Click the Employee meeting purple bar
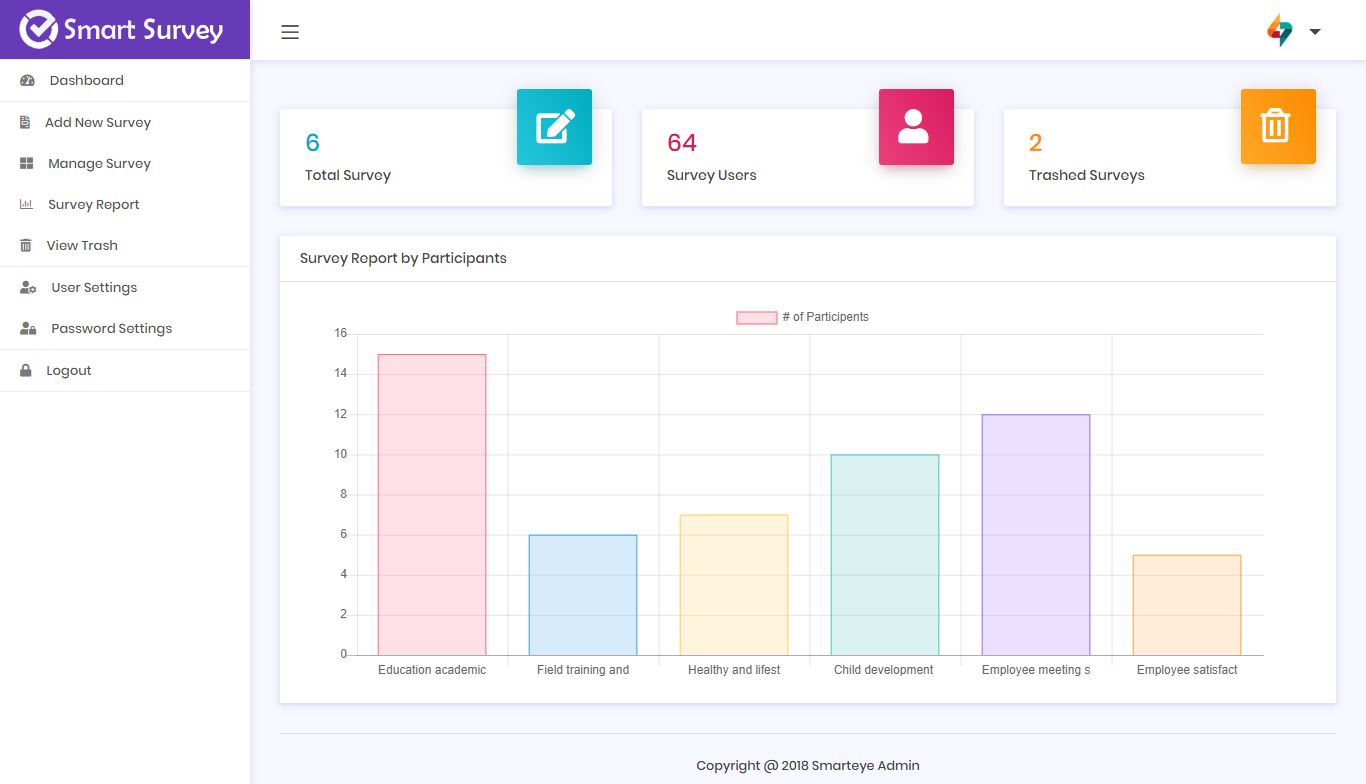This screenshot has height=784, width=1366. (x=1036, y=535)
